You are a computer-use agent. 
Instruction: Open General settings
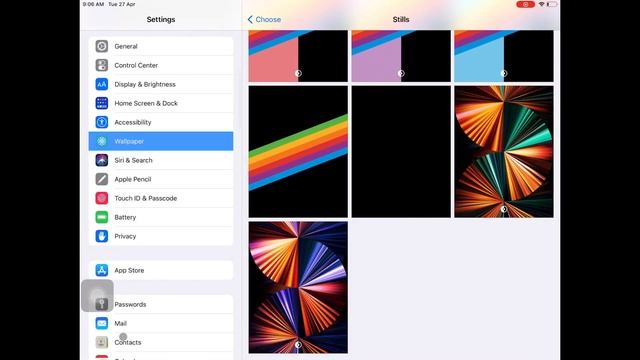click(161, 46)
